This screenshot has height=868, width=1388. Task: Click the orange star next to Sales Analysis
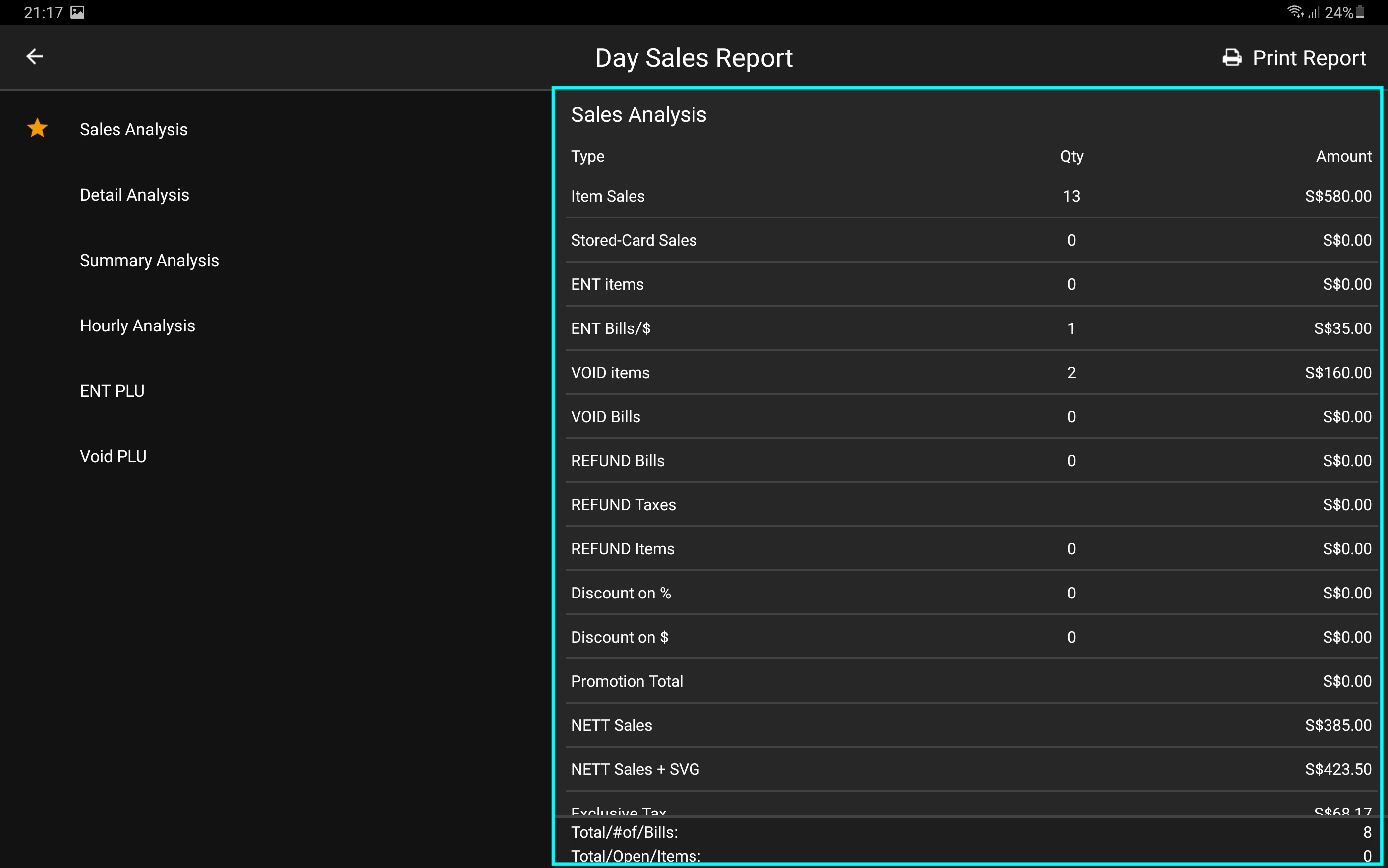point(37,128)
